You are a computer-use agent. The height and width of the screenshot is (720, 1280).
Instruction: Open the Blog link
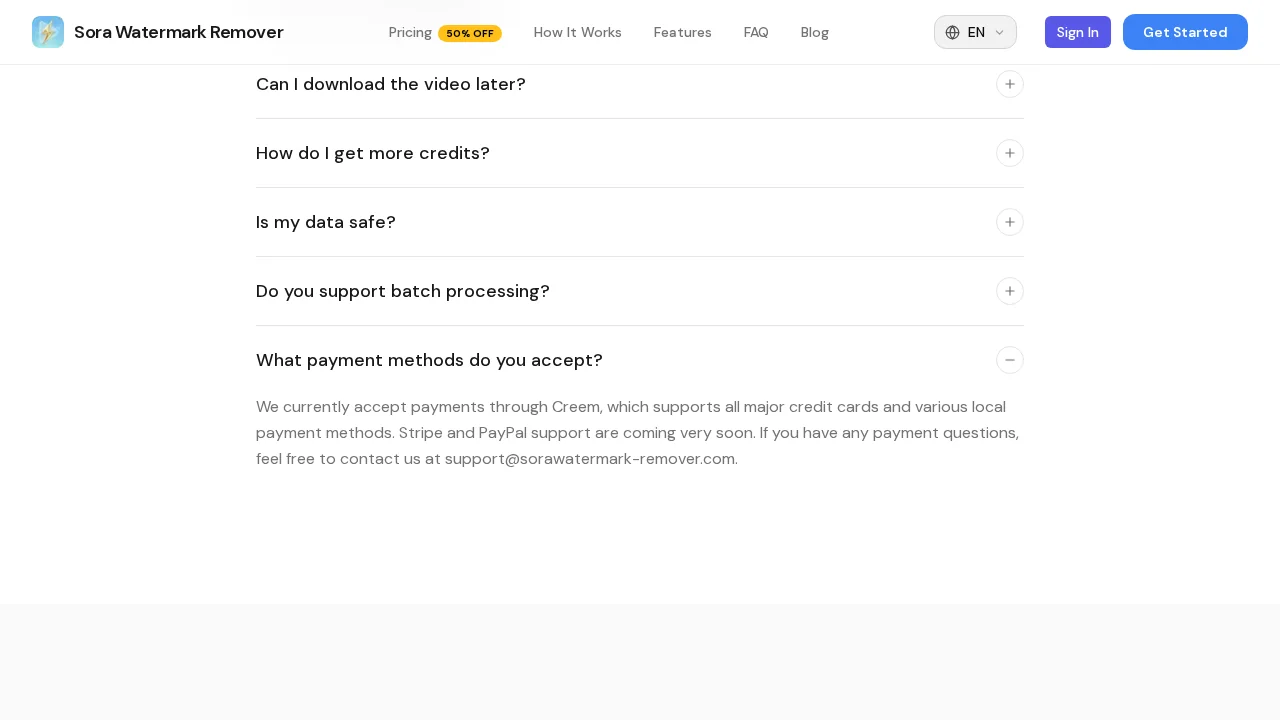814,32
